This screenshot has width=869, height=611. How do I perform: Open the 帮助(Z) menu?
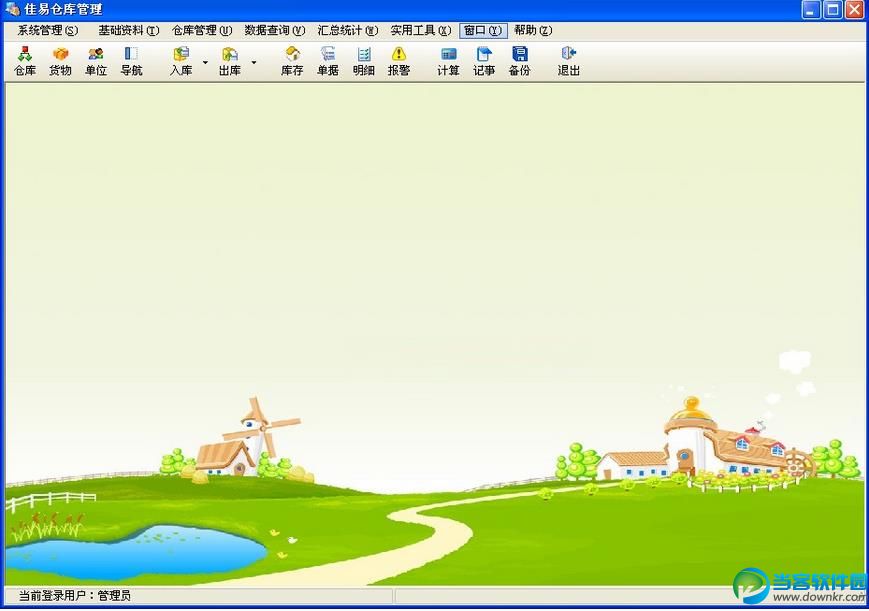pos(533,30)
